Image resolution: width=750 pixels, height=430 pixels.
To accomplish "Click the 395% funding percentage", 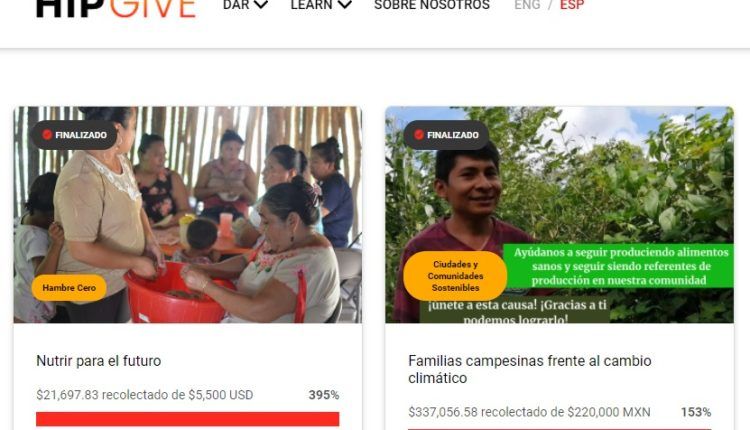I will (x=324, y=395).
